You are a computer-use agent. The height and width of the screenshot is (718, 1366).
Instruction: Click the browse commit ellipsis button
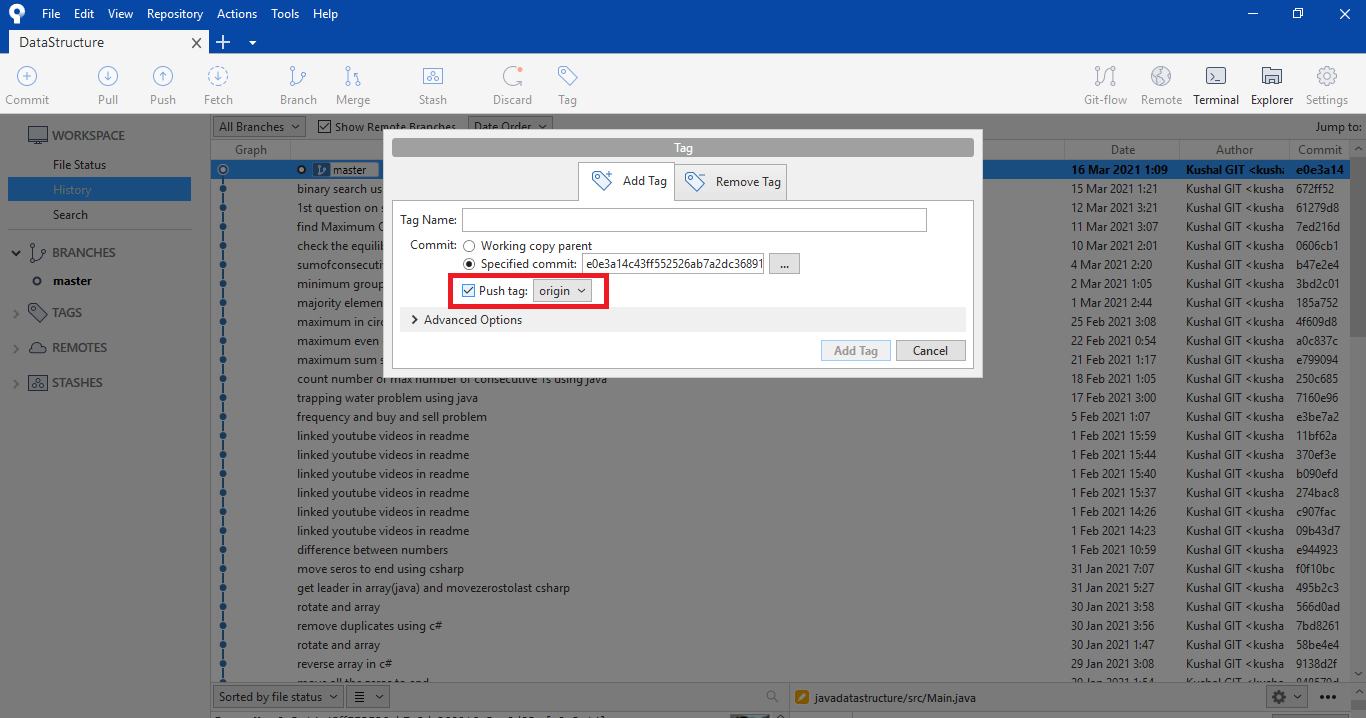pos(785,264)
